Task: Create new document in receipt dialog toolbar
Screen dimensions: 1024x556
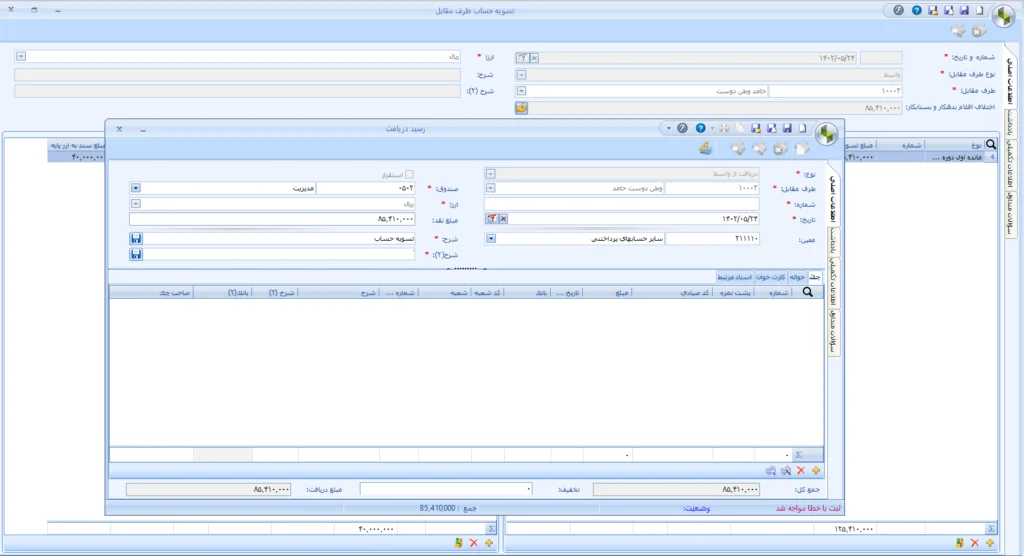Action: [803, 129]
